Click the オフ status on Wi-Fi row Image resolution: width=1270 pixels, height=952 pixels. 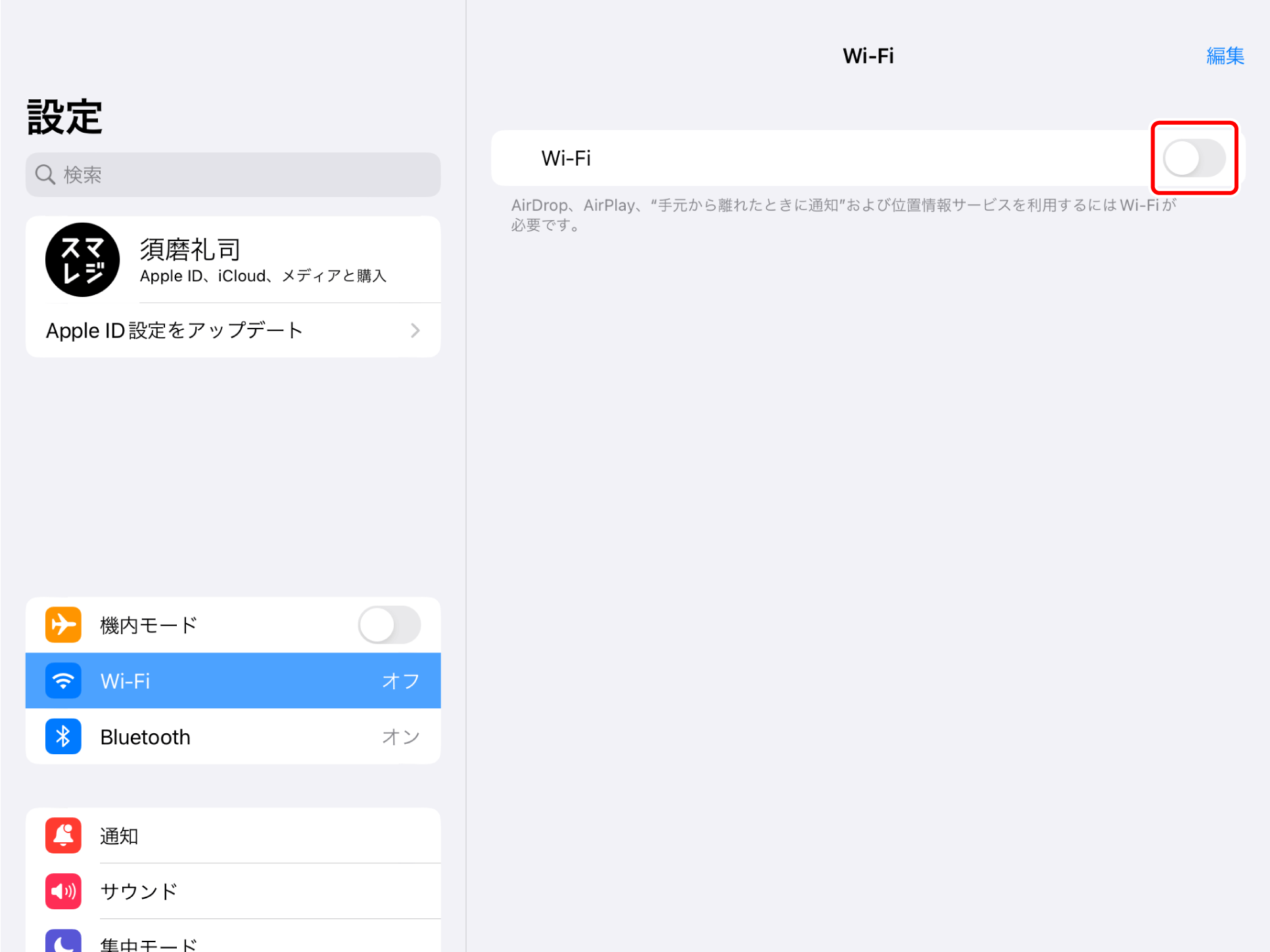pyautogui.click(x=400, y=681)
